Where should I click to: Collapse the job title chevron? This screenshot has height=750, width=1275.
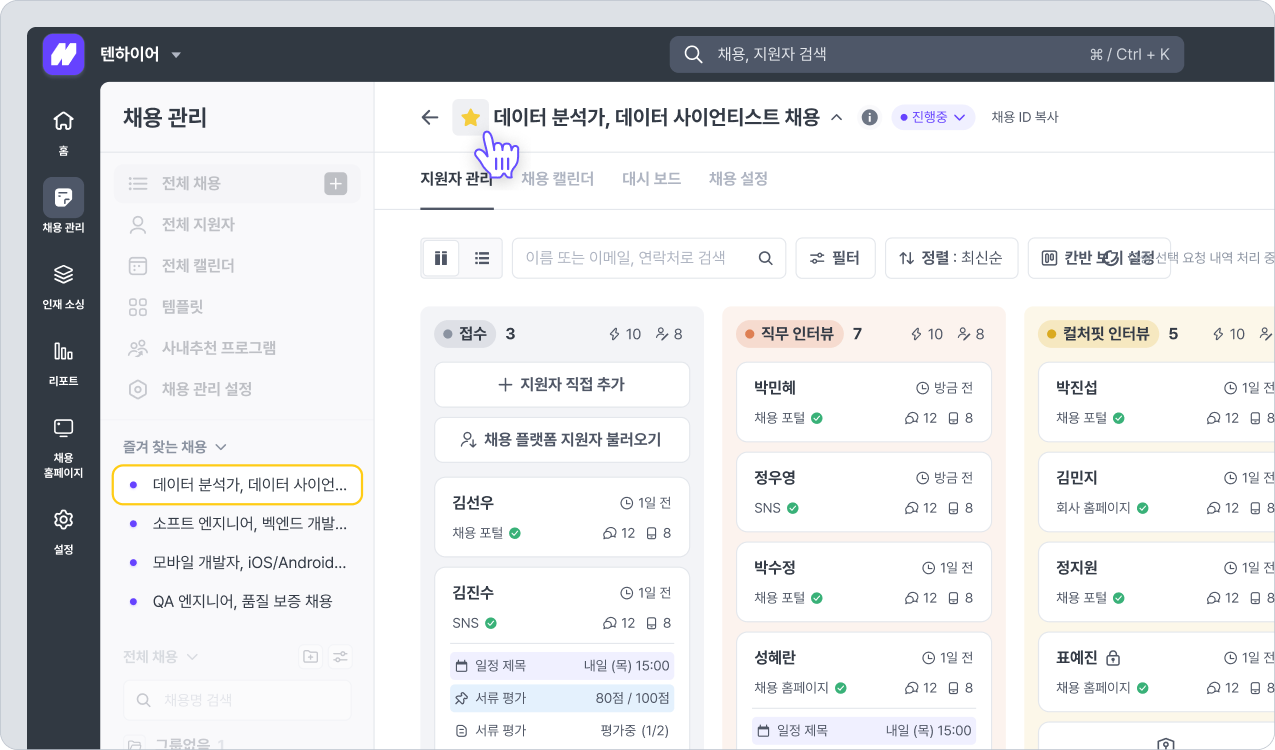[837, 117]
